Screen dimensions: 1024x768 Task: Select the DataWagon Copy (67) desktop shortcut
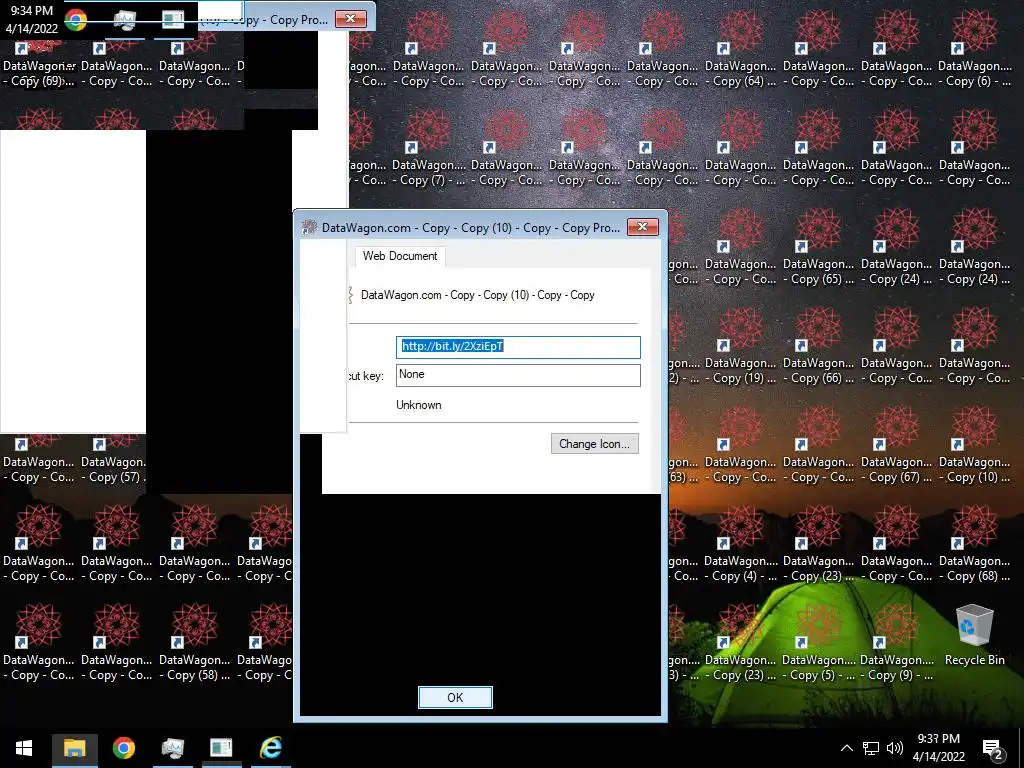pos(897,447)
